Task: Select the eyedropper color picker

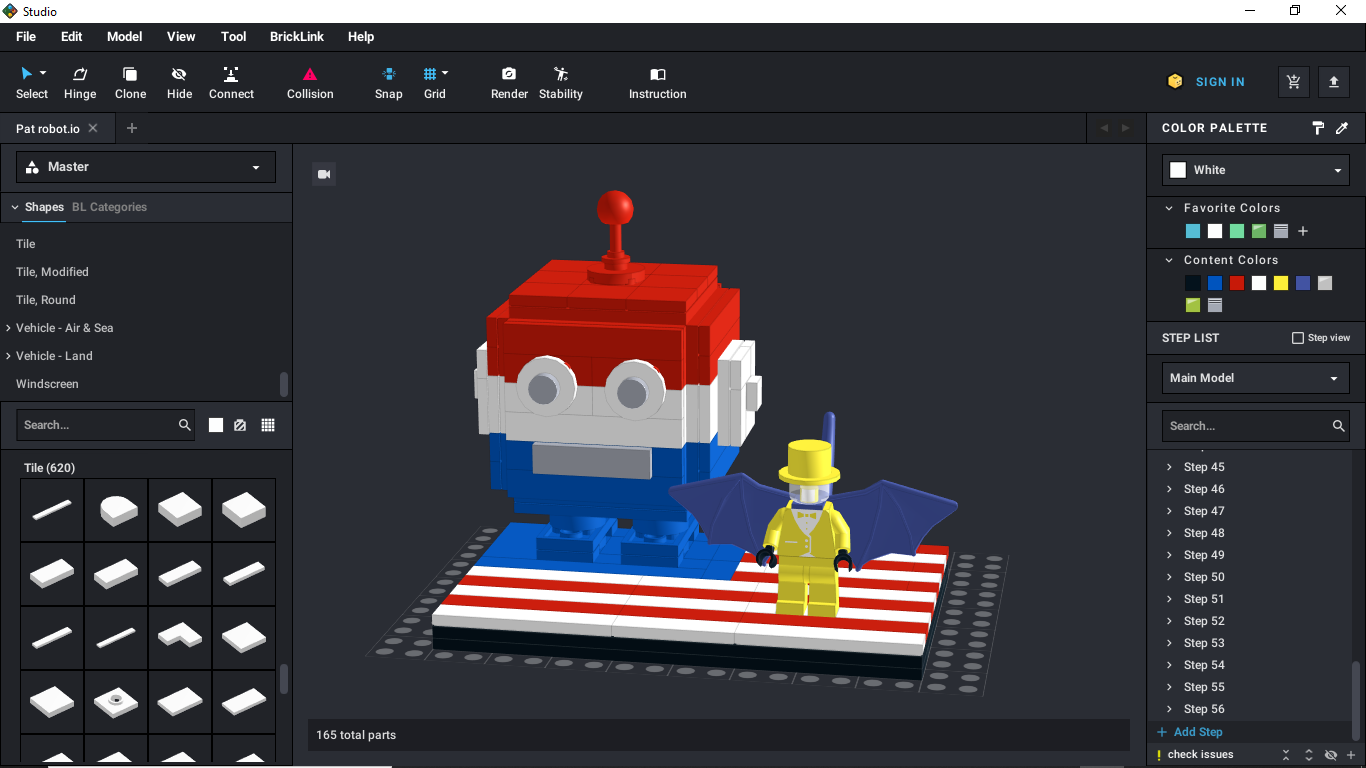Action: click(1342, 128)
